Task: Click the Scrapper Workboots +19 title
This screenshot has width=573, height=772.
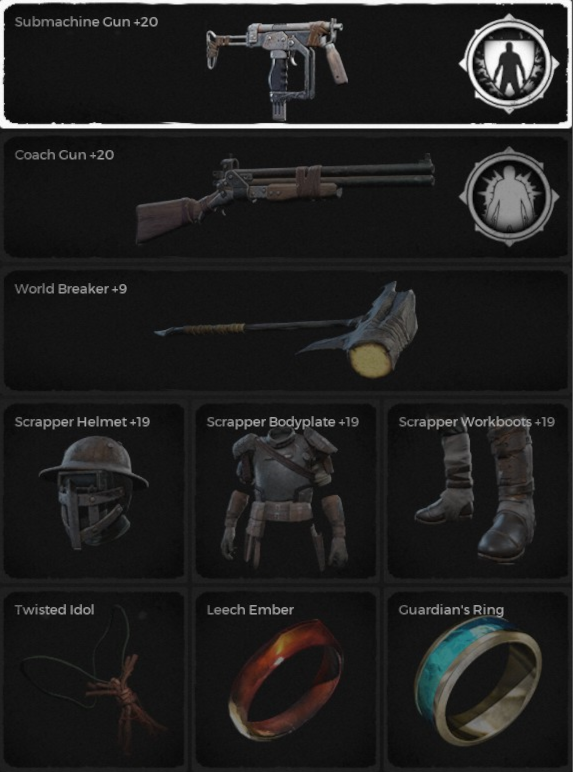Action: [x=477, y=422]
